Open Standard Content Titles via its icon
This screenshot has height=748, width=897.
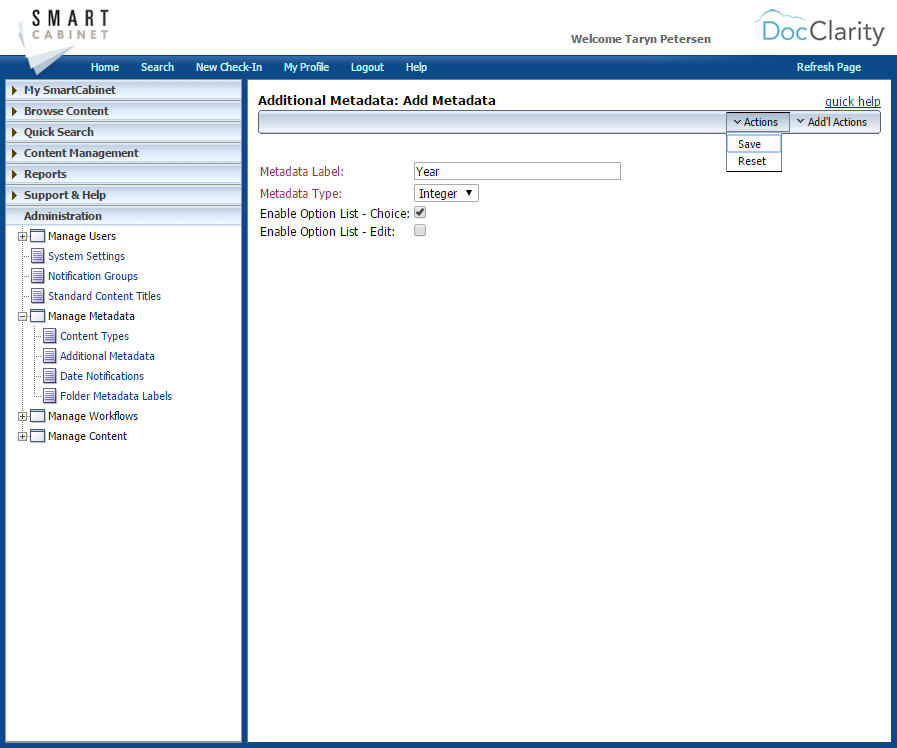[x=37, y=296]
